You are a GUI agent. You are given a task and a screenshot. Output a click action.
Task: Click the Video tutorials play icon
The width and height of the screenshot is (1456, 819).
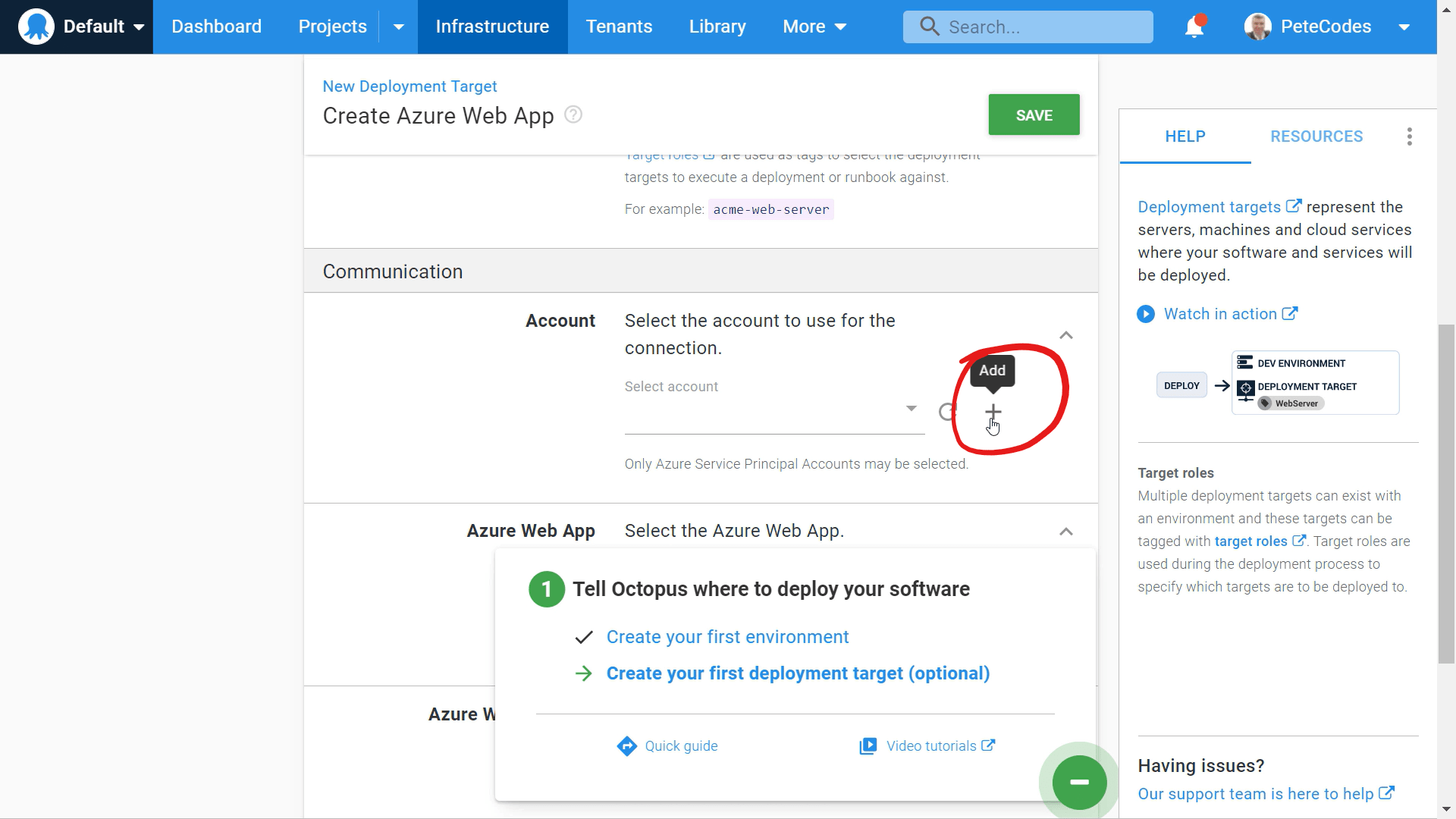(868, 746)
